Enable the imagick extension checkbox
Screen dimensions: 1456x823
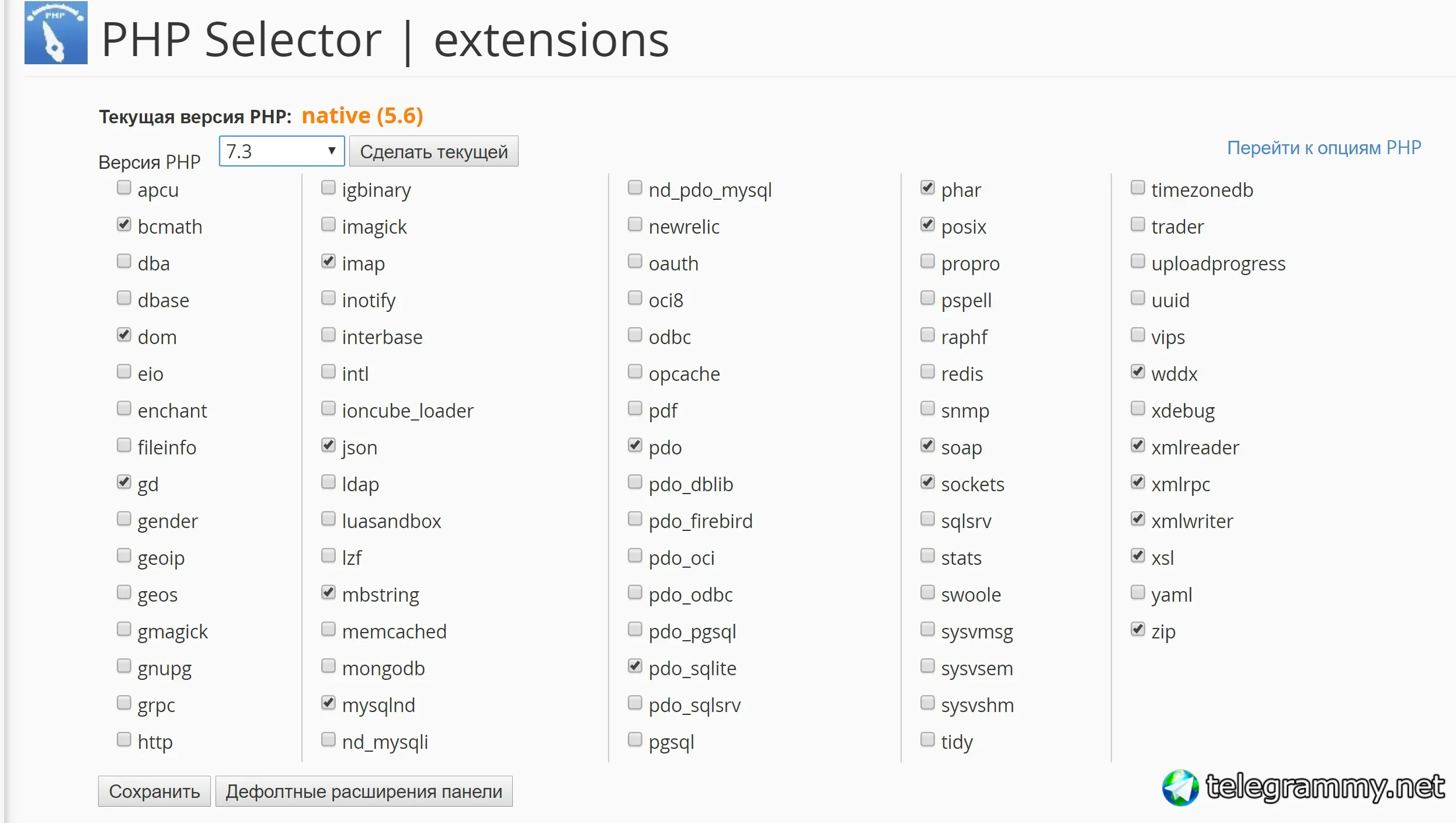328,224
